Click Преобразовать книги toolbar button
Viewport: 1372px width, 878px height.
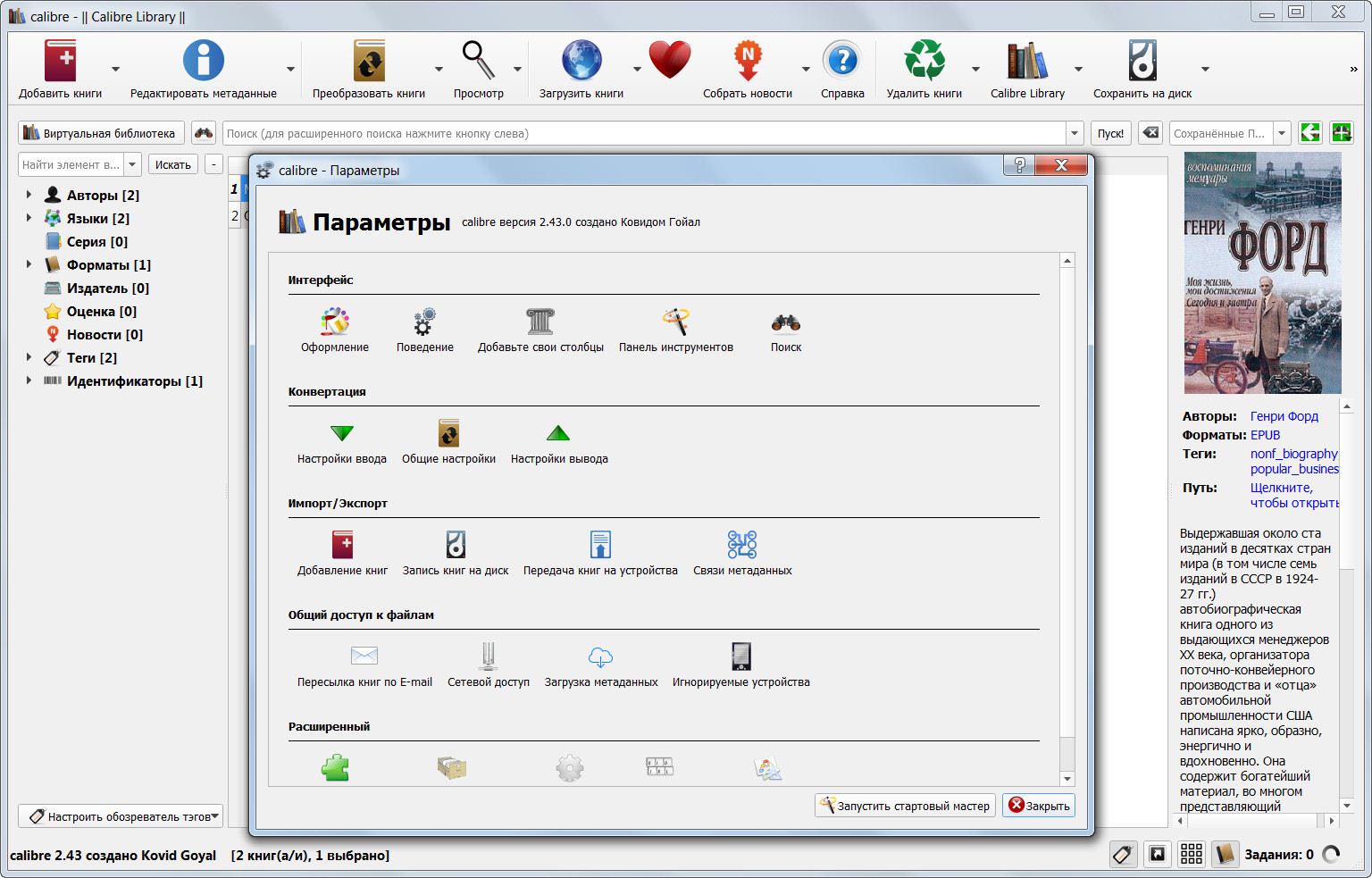(x=369, y=70)
